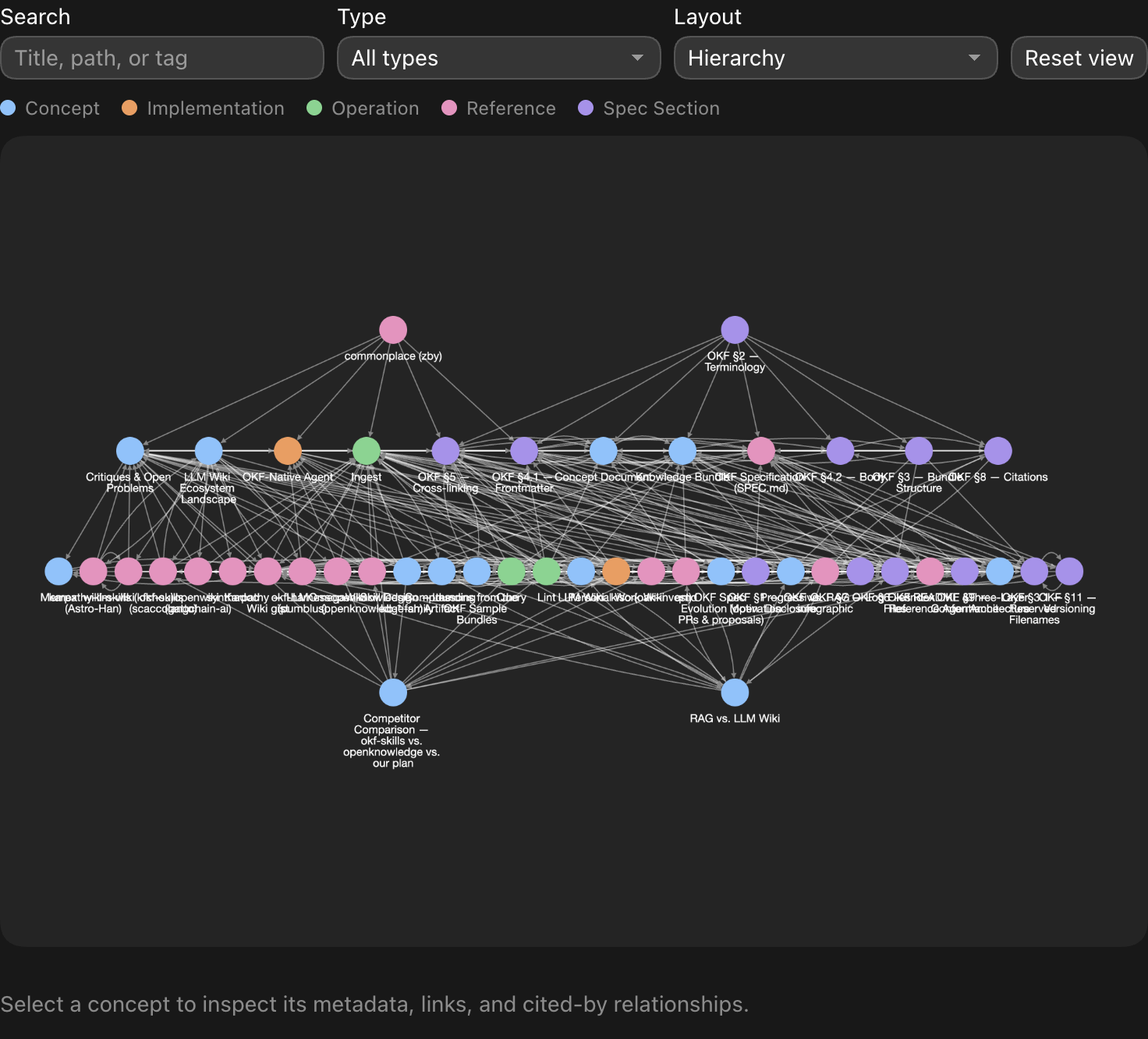Select the OKF Spec Evolution node
Viewport: 1148px width, 1039px height.
tap(721, 572)
